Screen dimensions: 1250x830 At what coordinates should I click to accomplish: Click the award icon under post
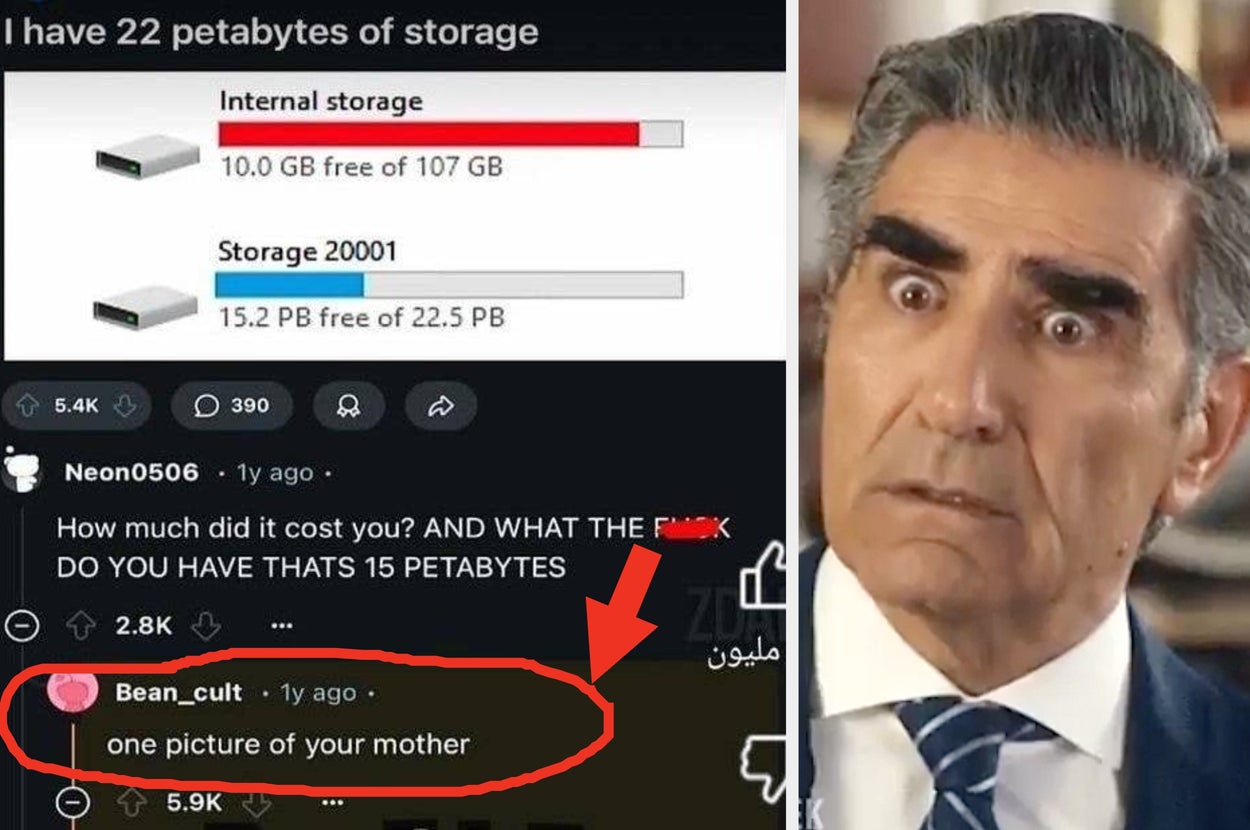(348, 405)
